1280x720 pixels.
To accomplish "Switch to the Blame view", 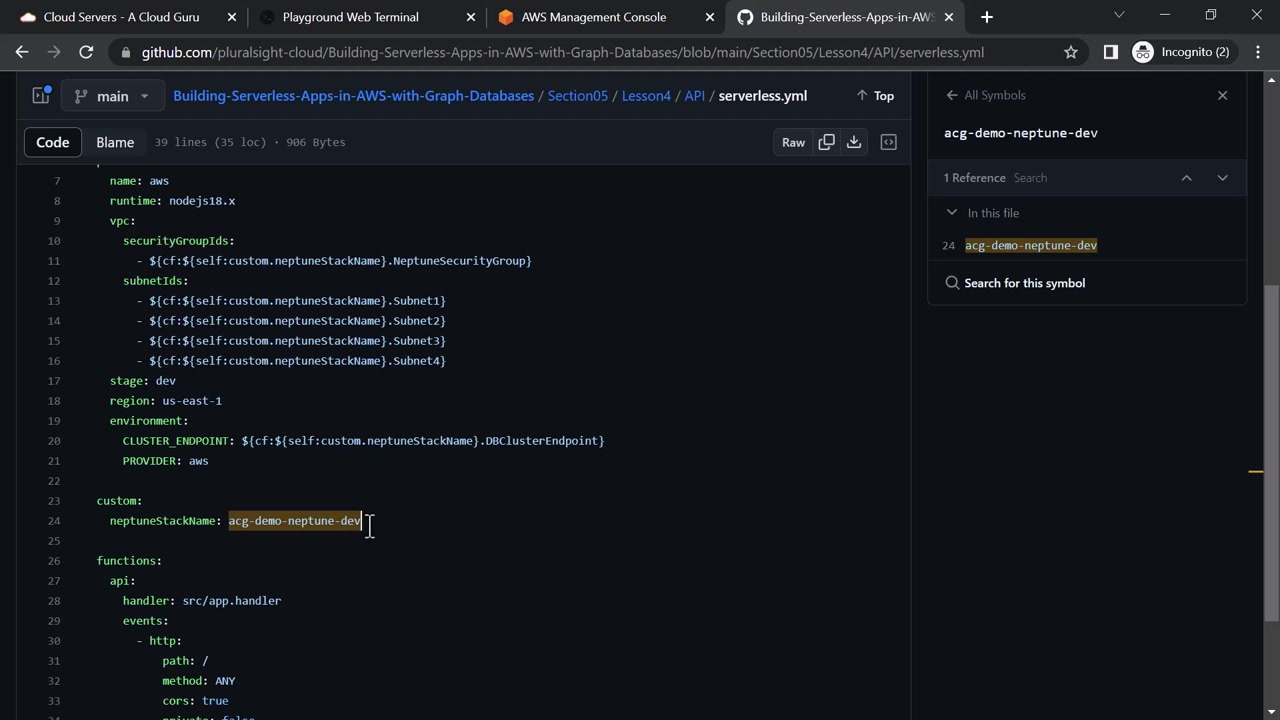I will [x=115, y=142].
